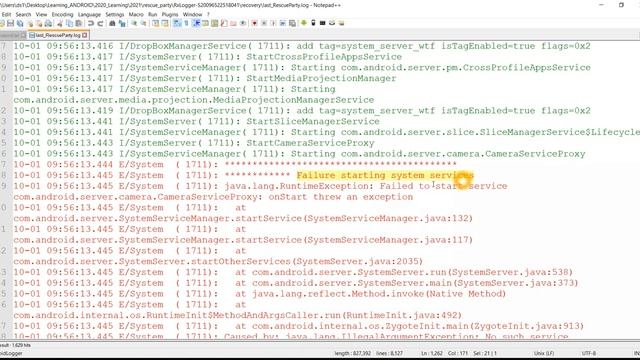Viewport: 640px width, 360px height.
Task: Start macro recording with red record icon
Action: 254,23
